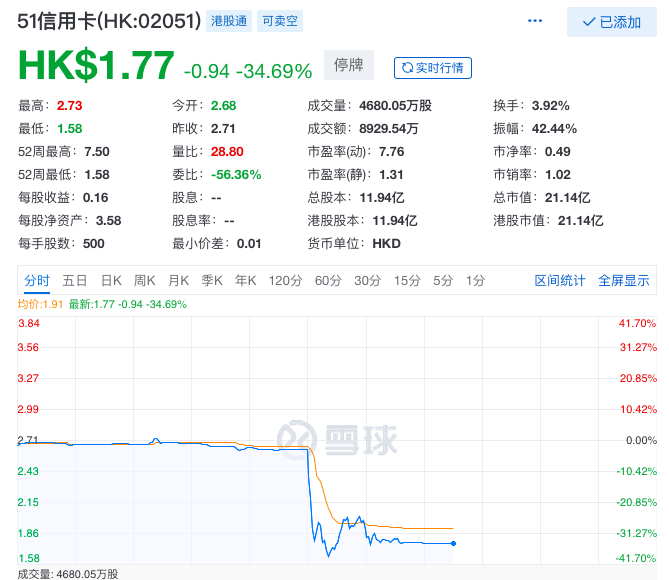
Task: Open the 60分 interval chart
Action: (328, 280)
